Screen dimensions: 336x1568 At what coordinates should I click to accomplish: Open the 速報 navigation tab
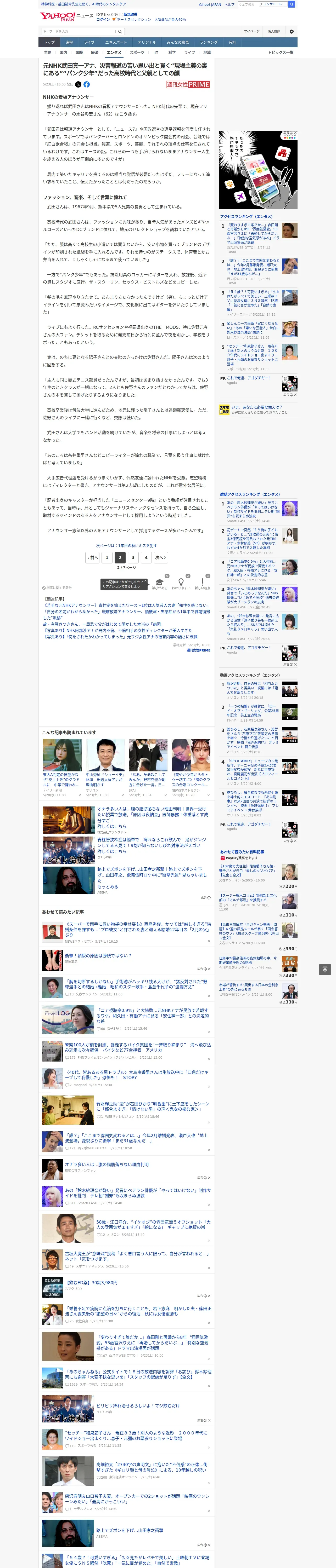tap(69, 42)
